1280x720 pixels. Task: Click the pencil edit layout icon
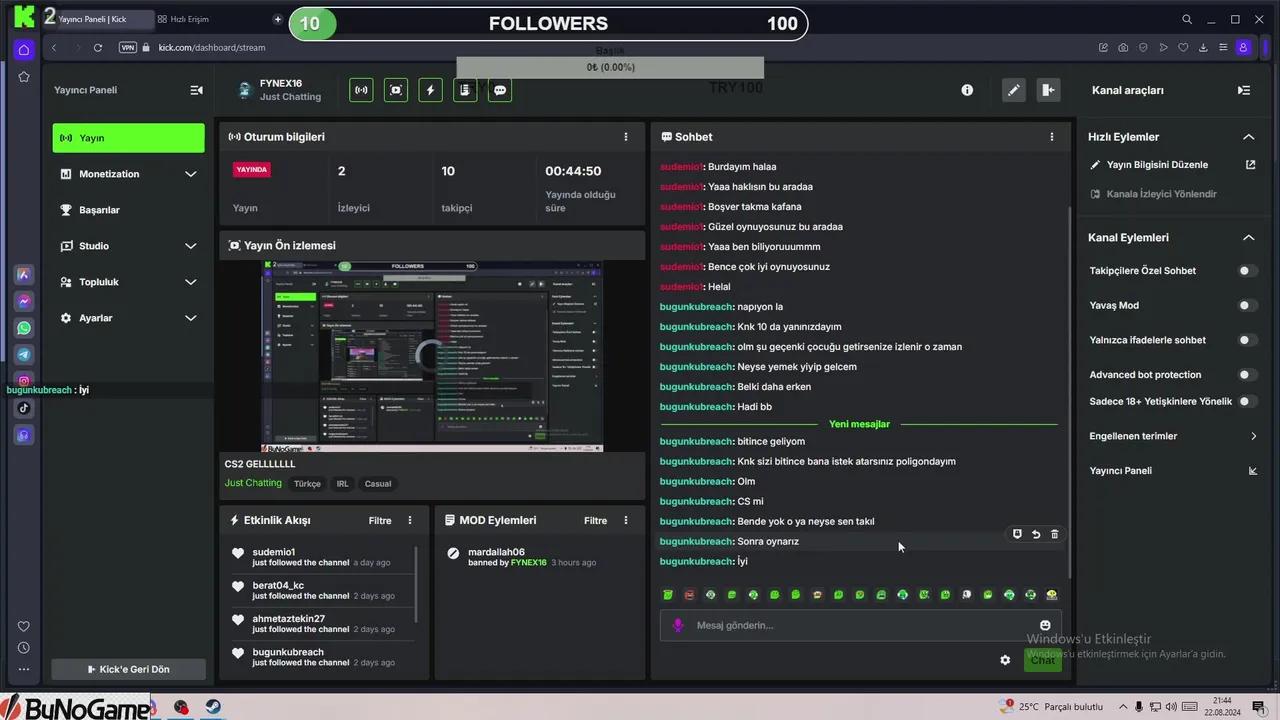tap(1014, 90)
